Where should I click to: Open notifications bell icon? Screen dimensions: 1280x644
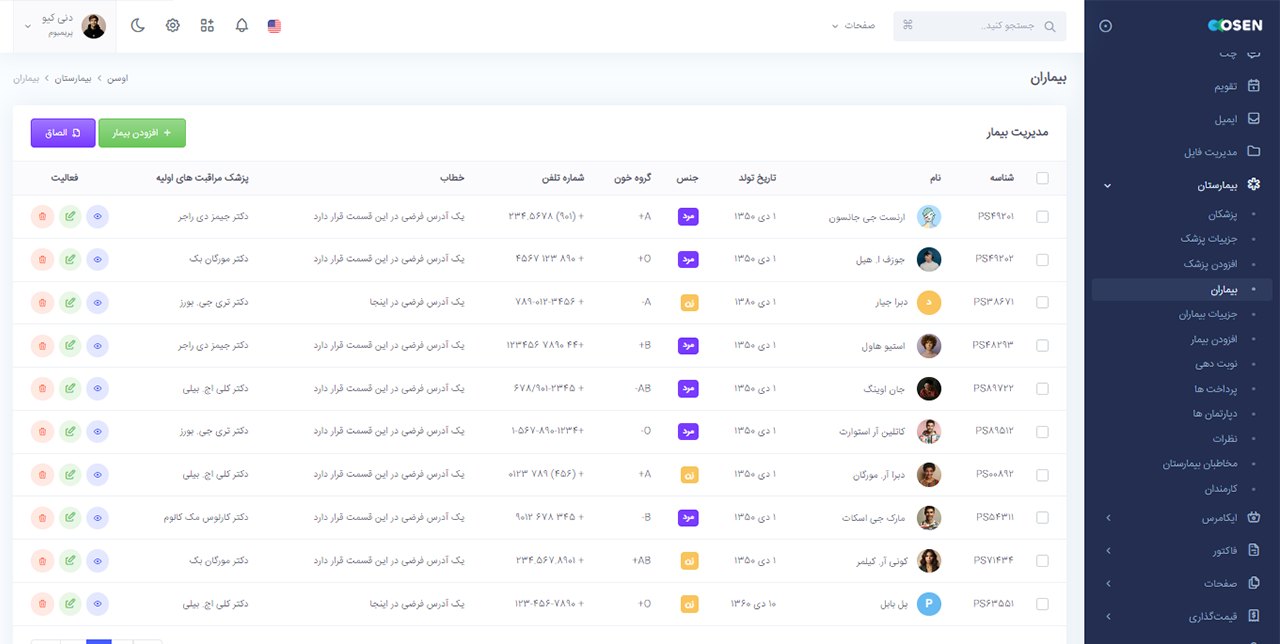pyautogui.click(x=241, y=26)
